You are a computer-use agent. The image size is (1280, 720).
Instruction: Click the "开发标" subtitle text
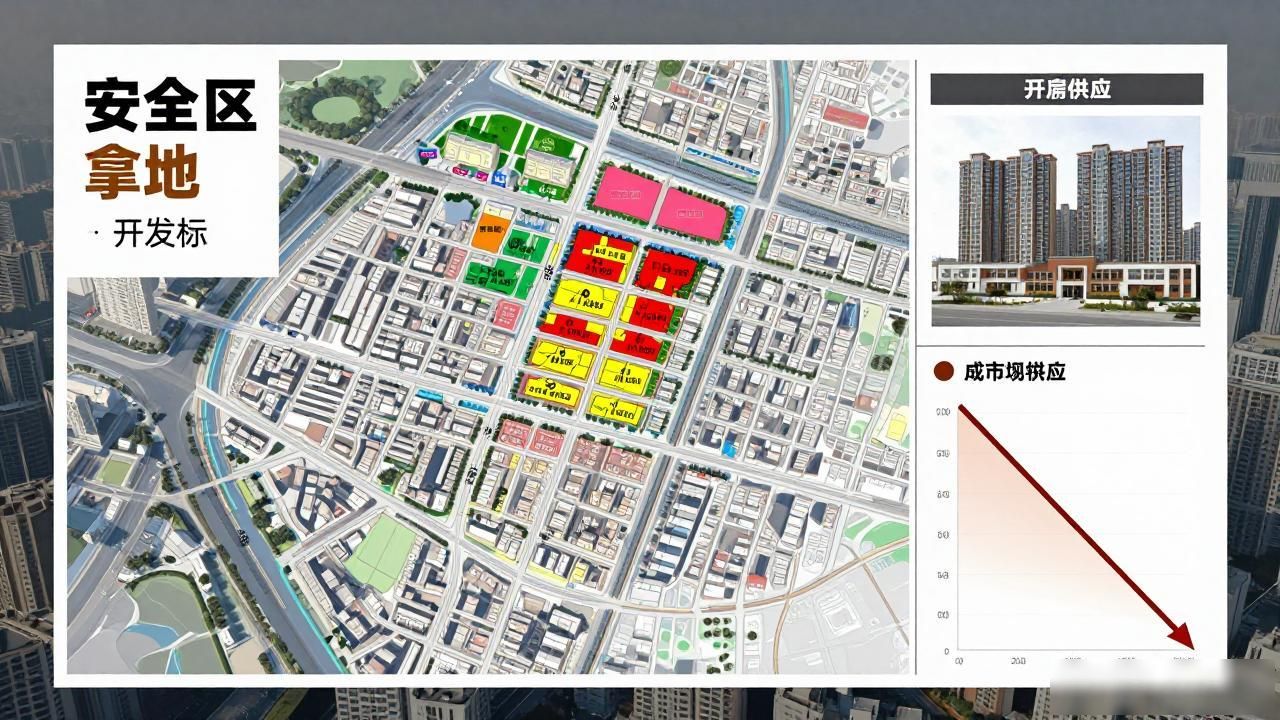point(160,234)
